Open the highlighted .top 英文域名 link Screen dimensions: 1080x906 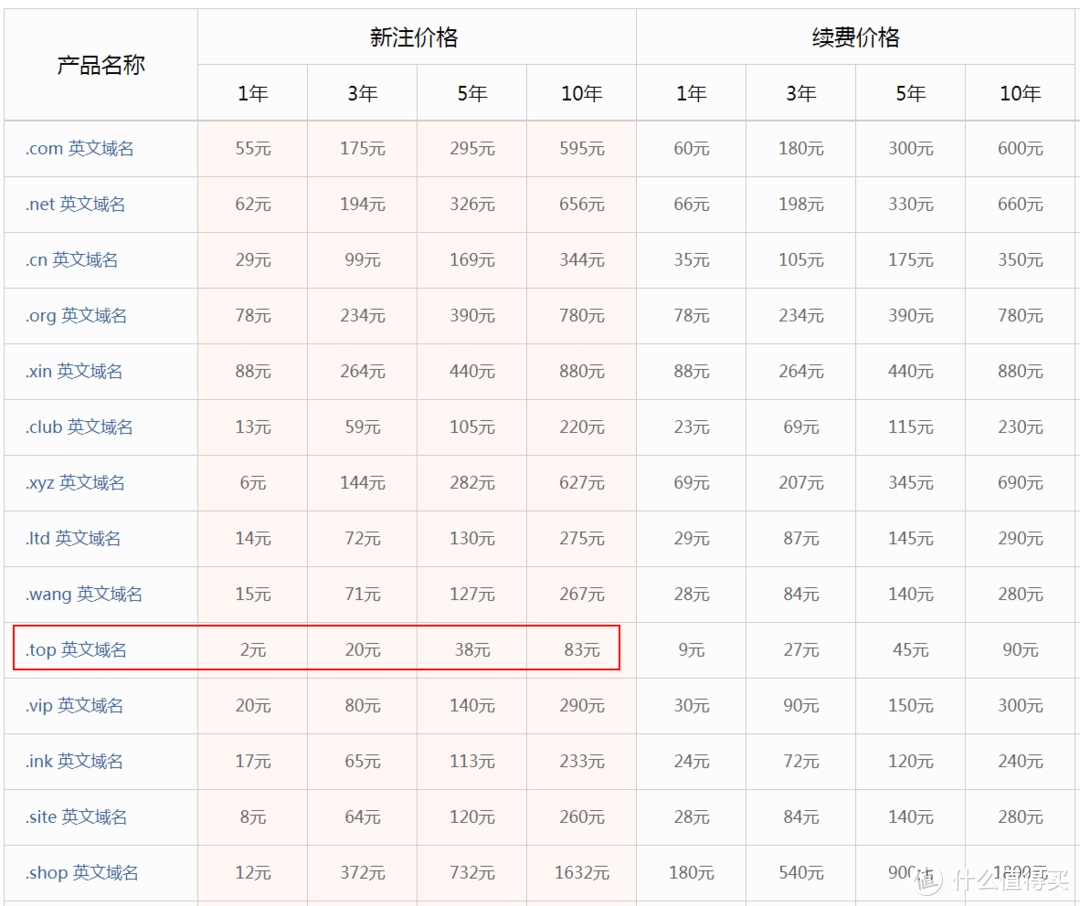coord(77,651)
